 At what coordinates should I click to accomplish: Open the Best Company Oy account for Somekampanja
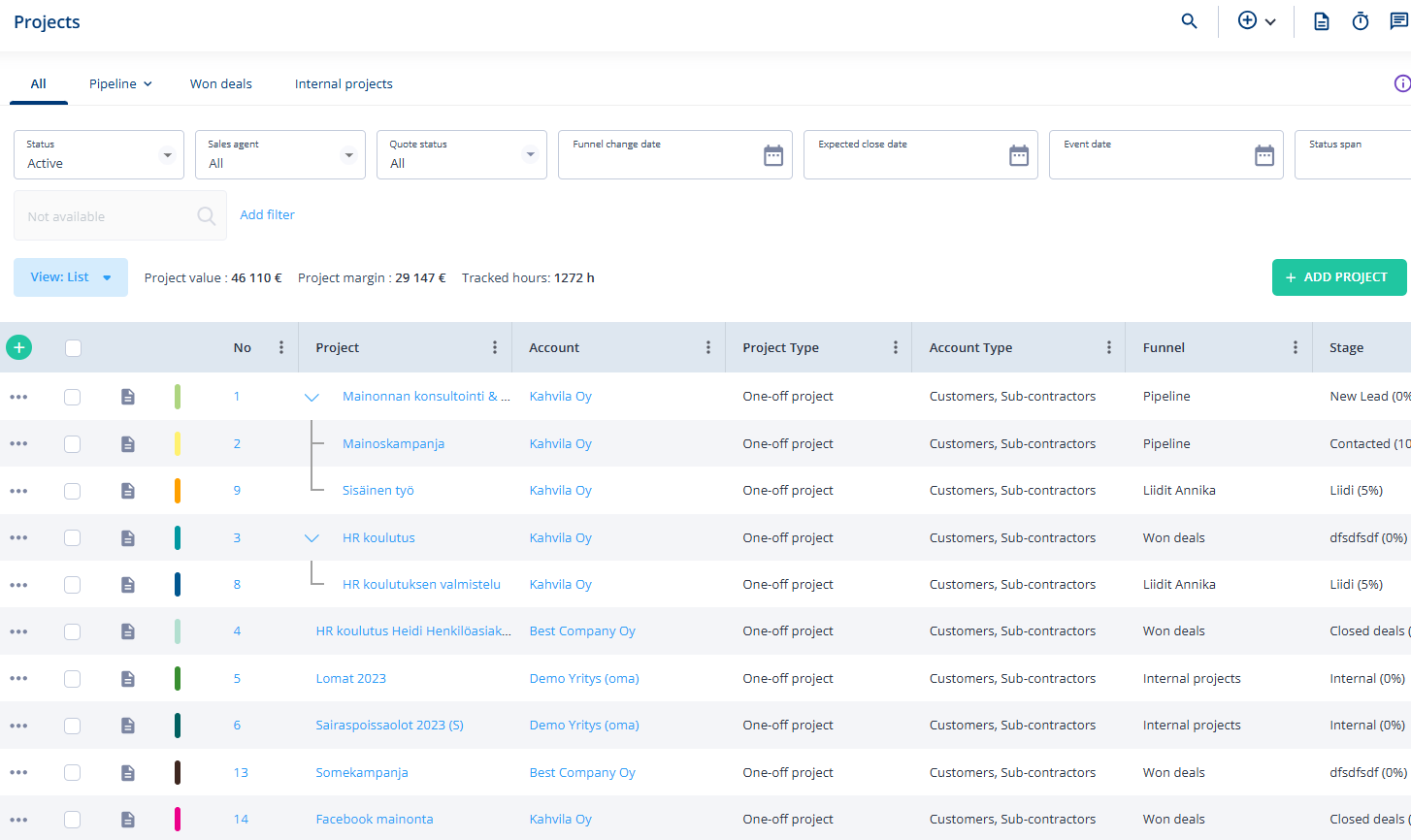(582, 772)
